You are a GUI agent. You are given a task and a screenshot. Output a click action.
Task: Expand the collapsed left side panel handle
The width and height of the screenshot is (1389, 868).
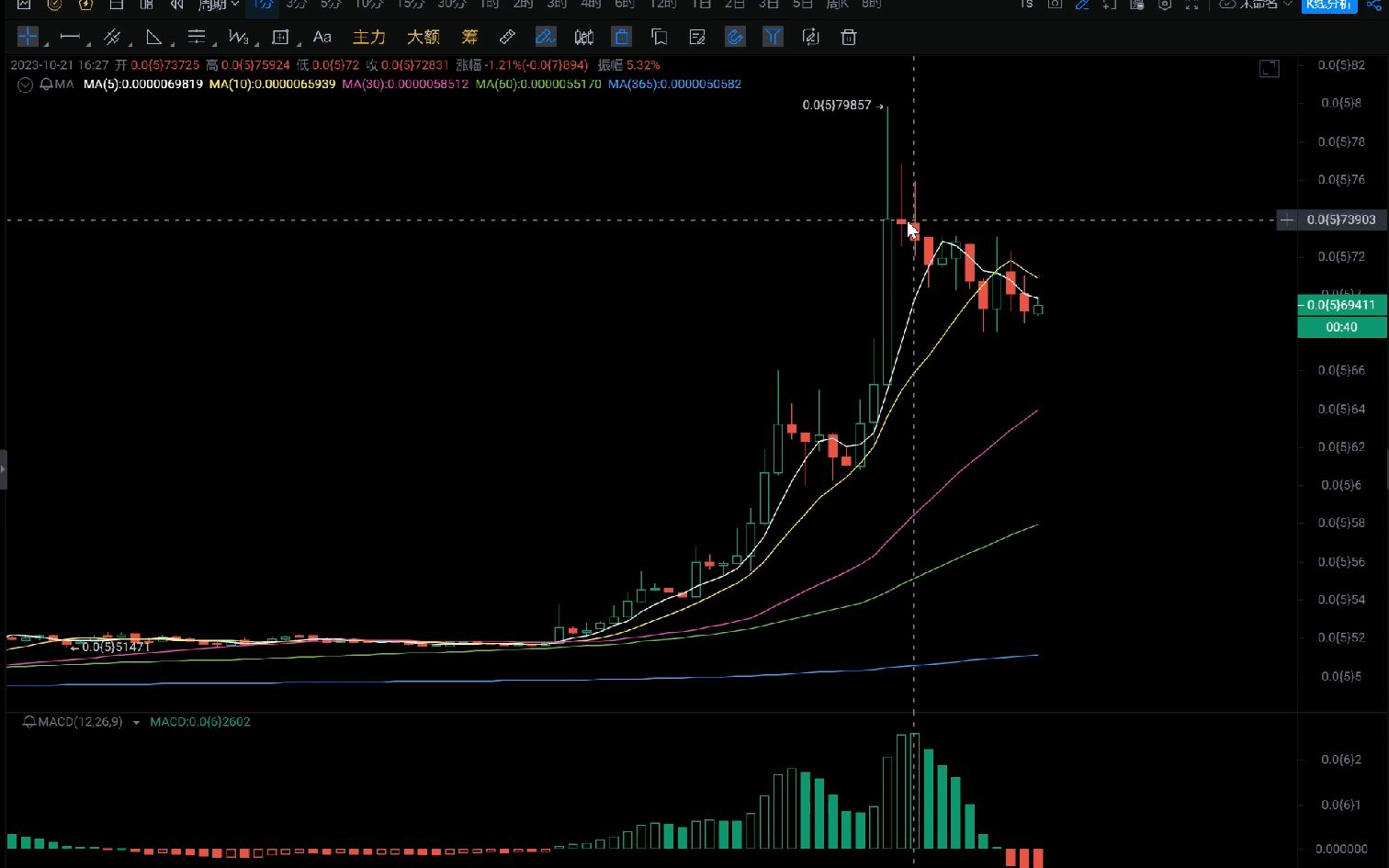pyautogui.click(x=4, y=469)
